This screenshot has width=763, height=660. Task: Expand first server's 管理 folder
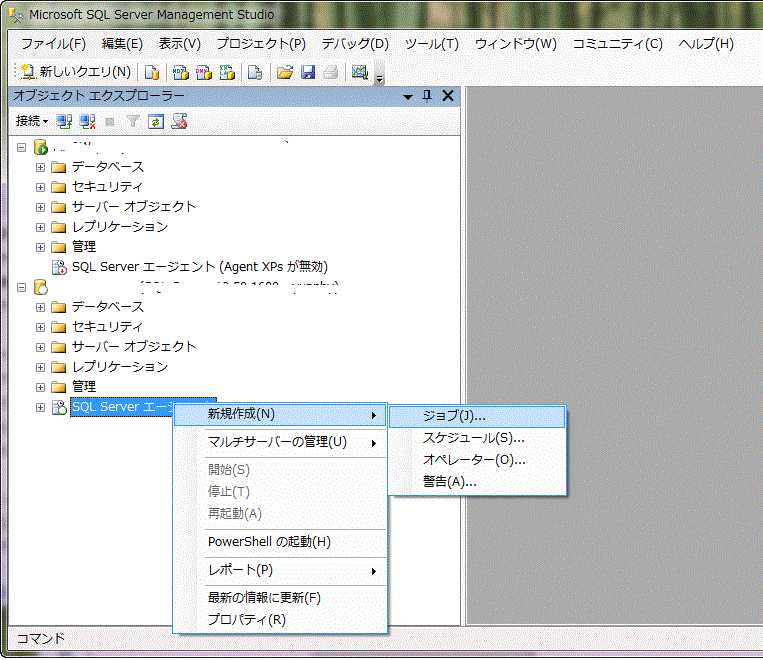[40, 247]
